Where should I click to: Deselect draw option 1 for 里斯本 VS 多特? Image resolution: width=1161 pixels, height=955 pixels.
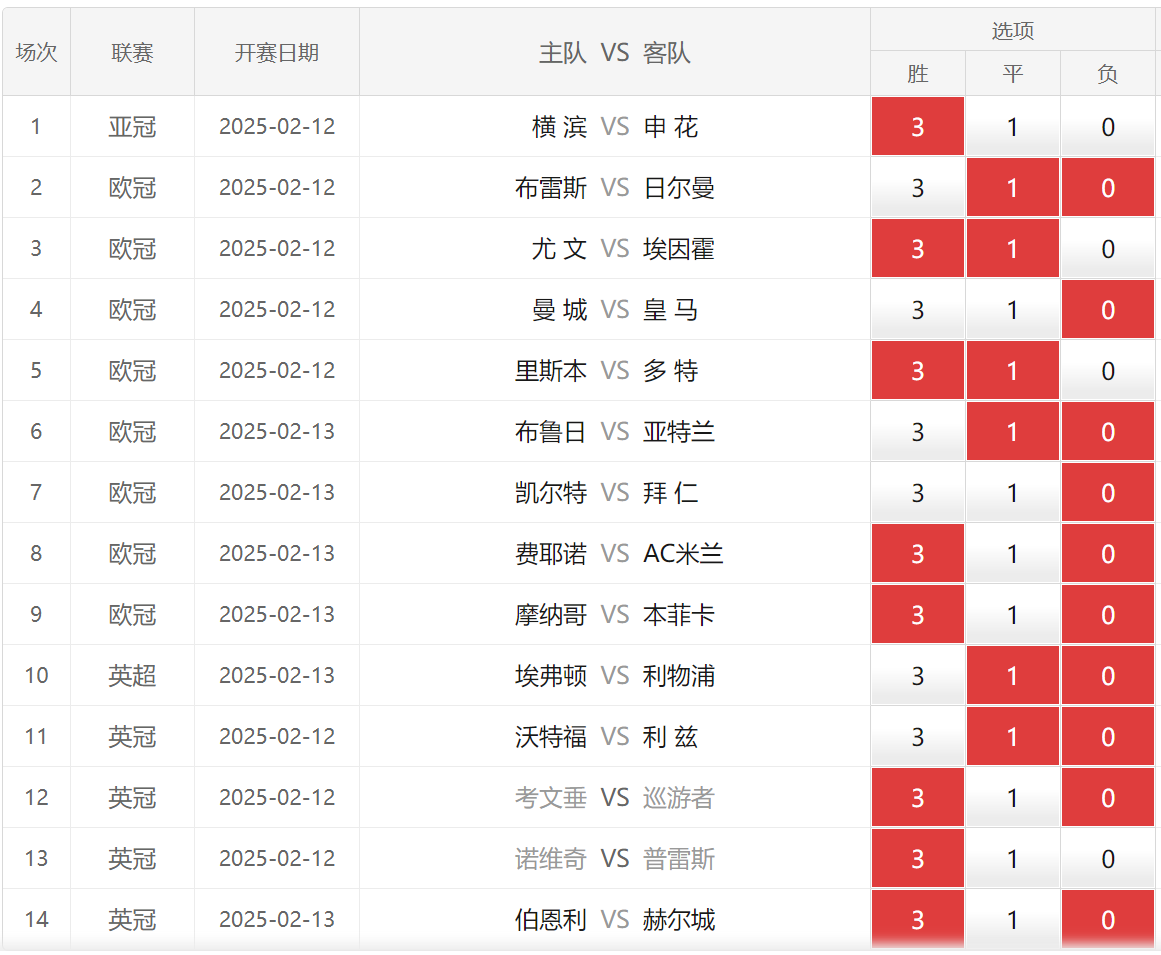tap(1012, 370)
